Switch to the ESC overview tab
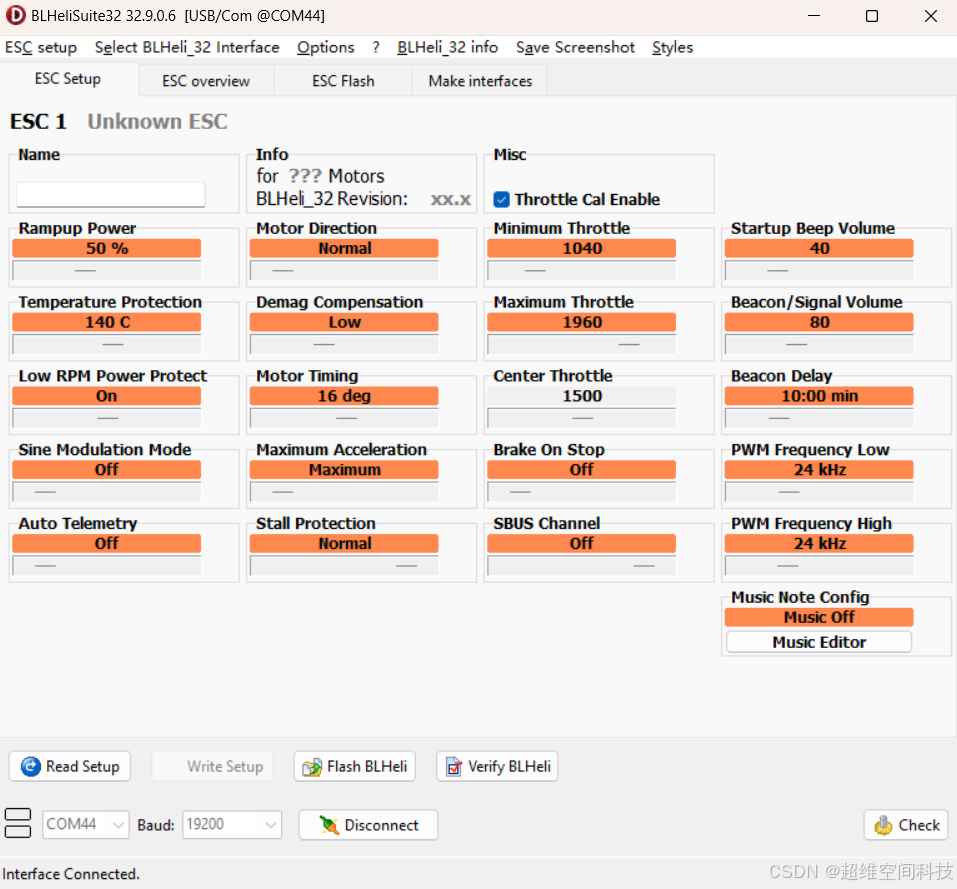This screenshot has width=957, height=889. click(206, 81)
